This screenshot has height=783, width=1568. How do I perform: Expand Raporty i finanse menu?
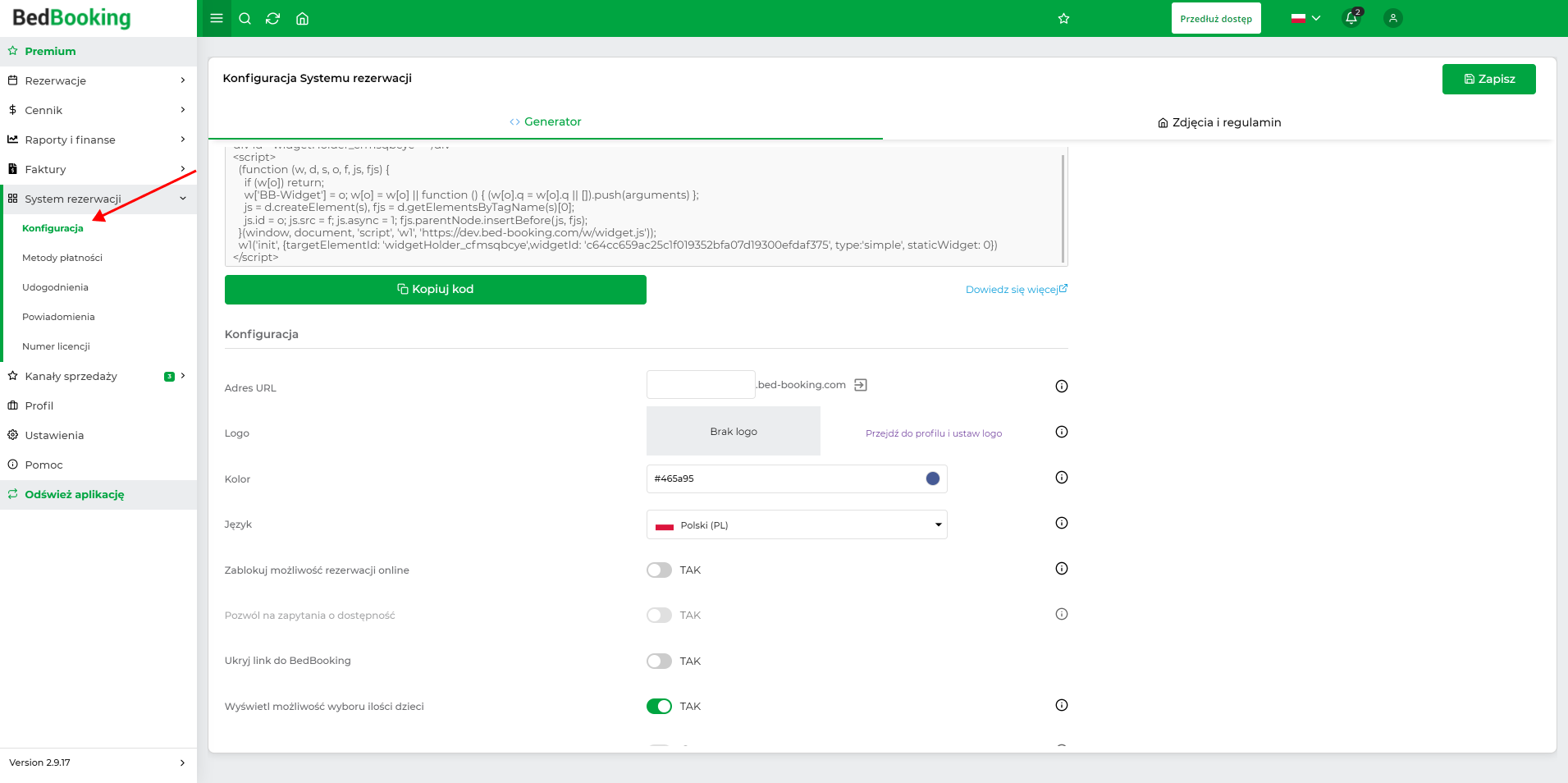[x=98, y=140]
